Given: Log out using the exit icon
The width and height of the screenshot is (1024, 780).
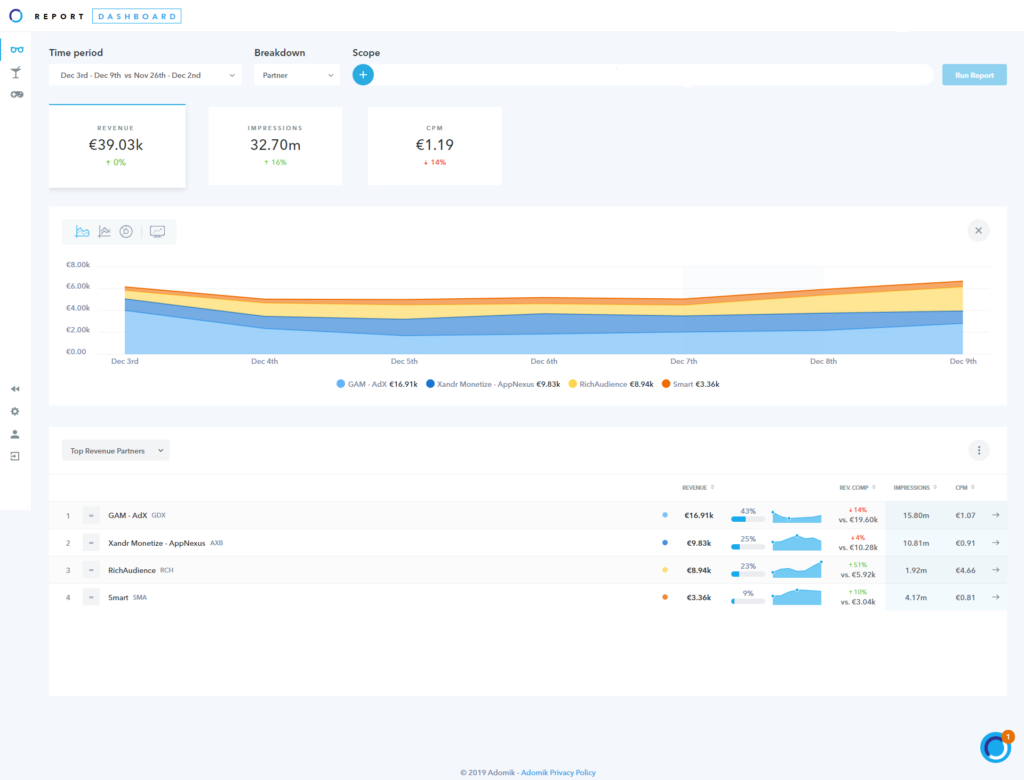Looking at the screenshot, I should click(15, 456).
